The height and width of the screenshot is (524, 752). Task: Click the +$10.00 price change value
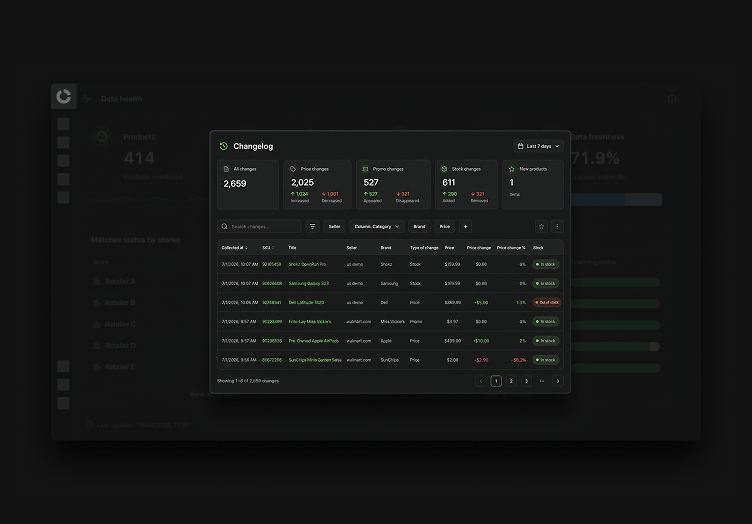point(481,341)
